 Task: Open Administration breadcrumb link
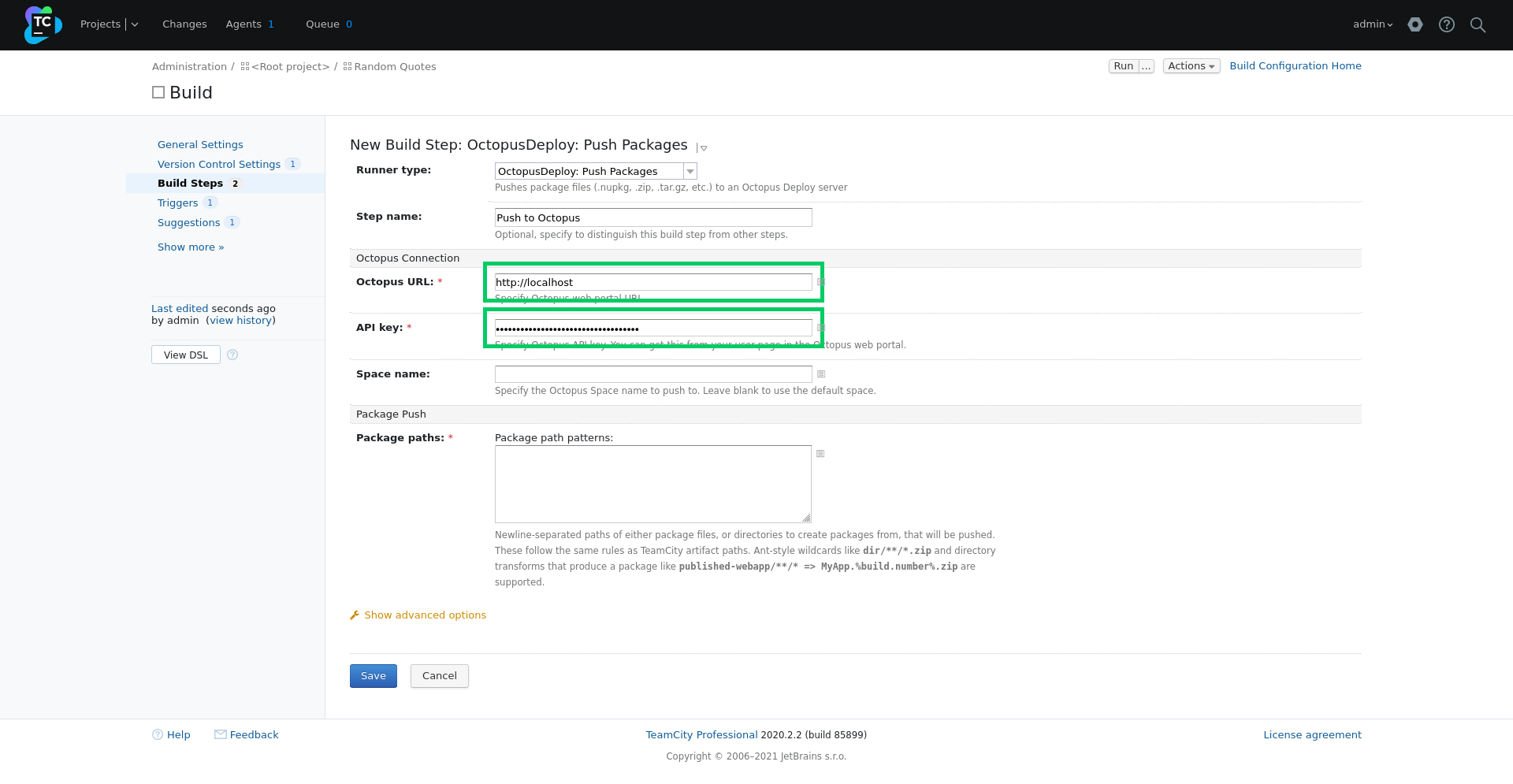[189, 67]
